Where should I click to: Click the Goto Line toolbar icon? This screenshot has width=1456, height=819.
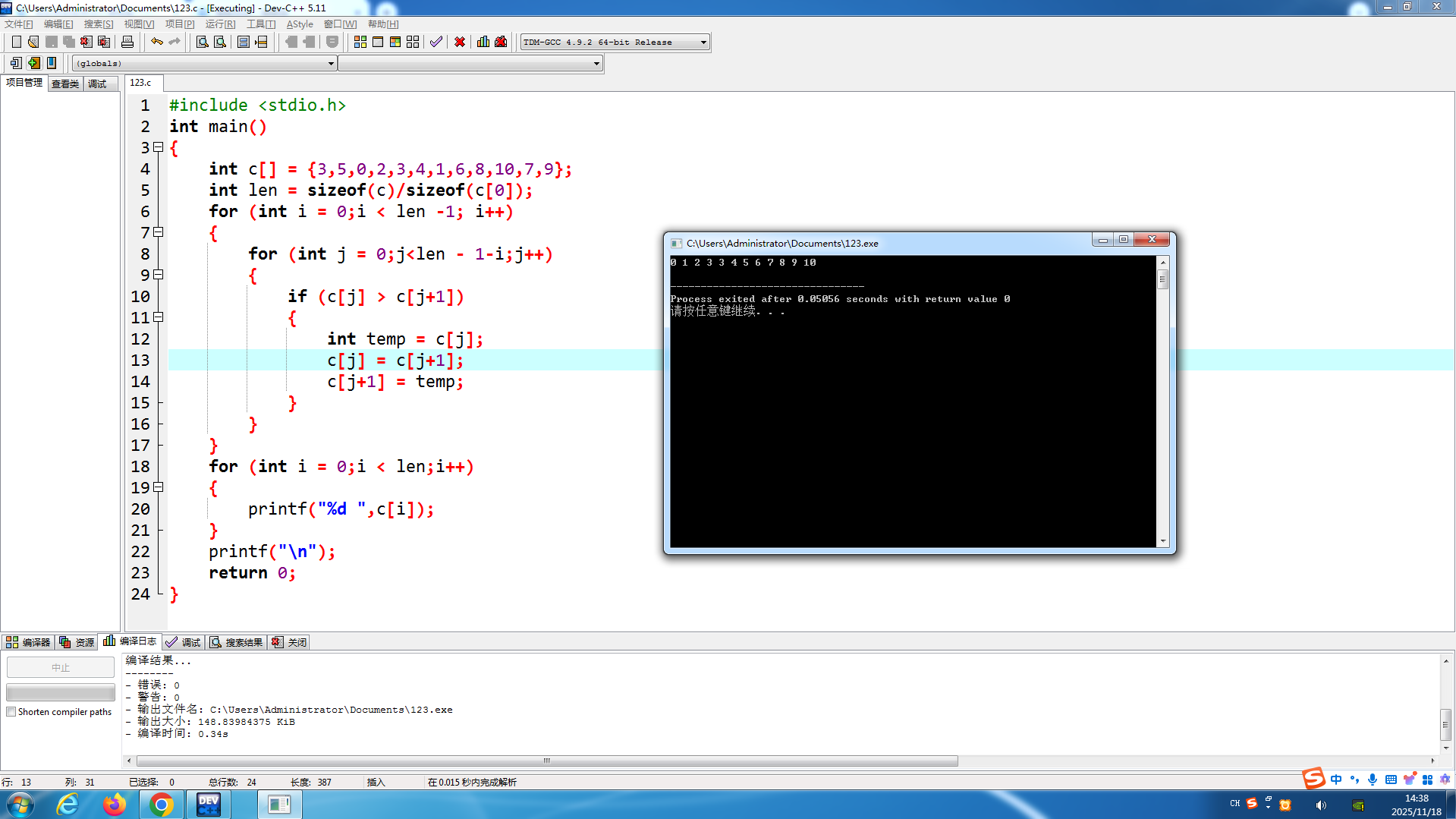coord(262,42)
